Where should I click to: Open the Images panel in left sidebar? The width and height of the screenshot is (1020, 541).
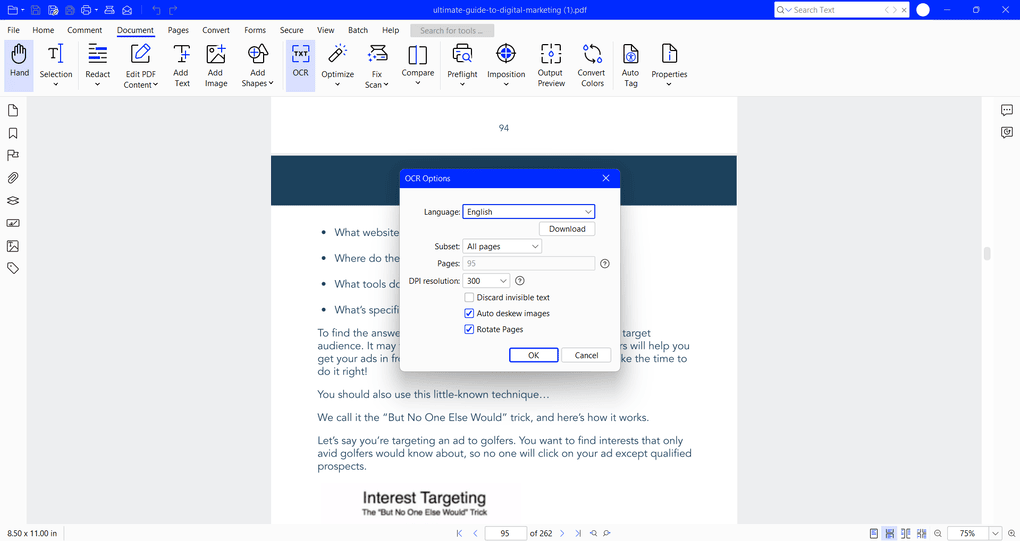point(12,246)
